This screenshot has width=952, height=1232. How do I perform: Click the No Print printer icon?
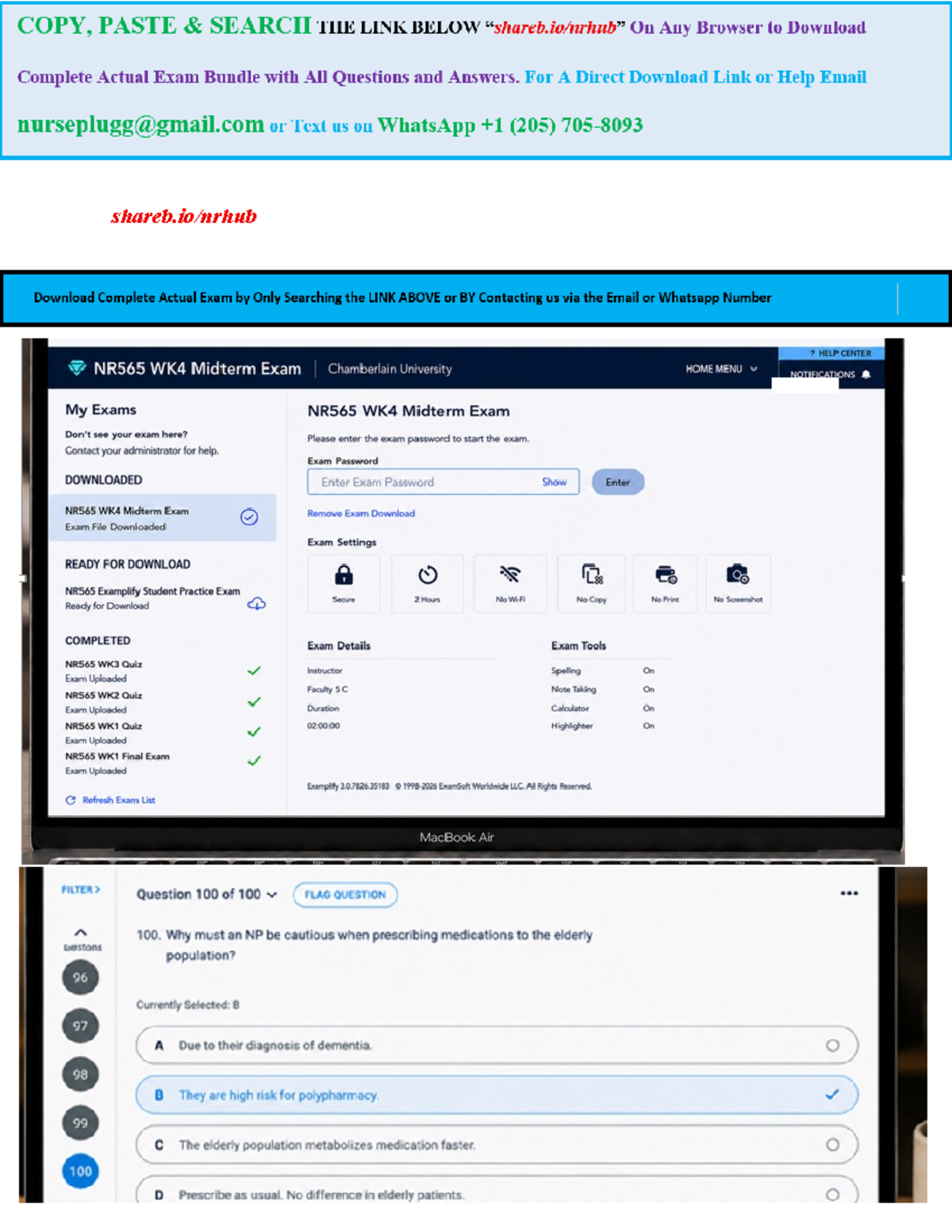[666, 574]
